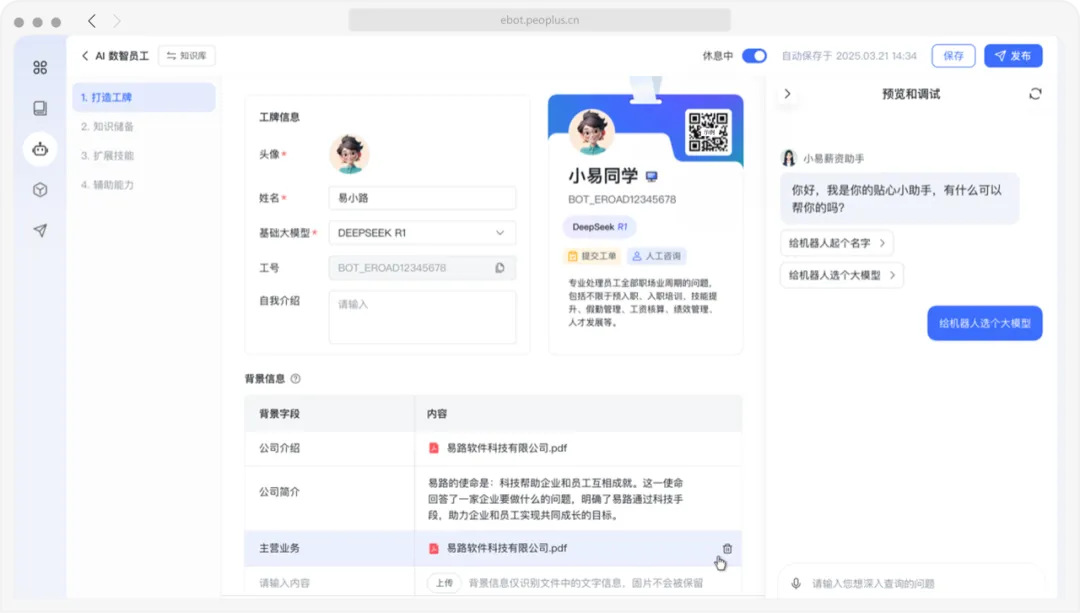Open the knowledge book icon in left sidebar
This screenshot has height=613, width=1080.
click(x=40, y=108)
